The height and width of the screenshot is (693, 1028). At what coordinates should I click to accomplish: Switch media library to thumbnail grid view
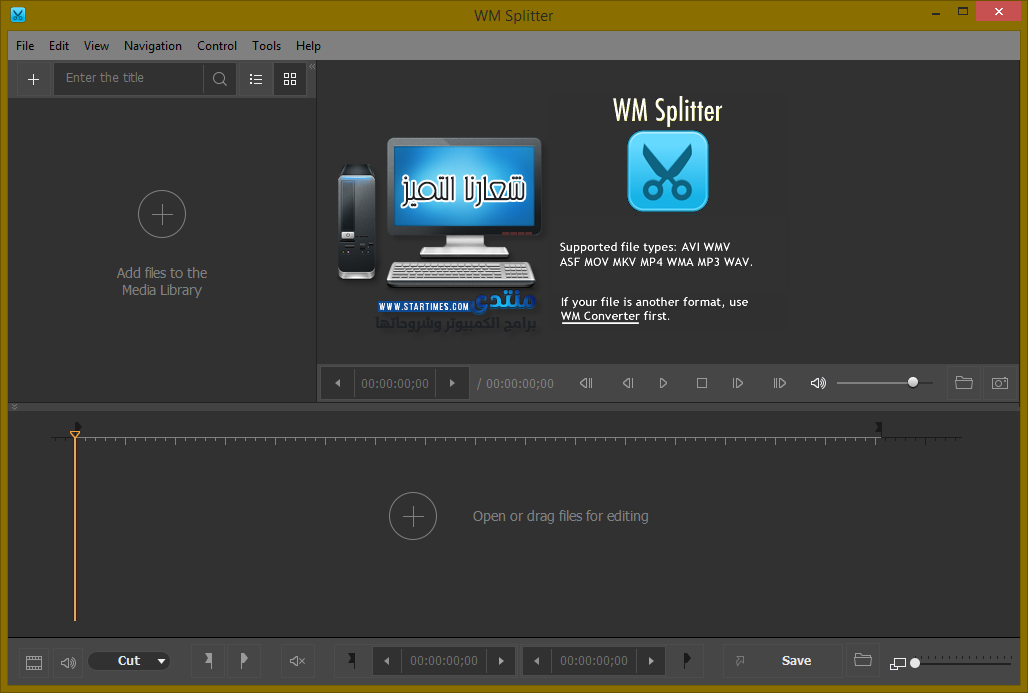coord(290,79)
